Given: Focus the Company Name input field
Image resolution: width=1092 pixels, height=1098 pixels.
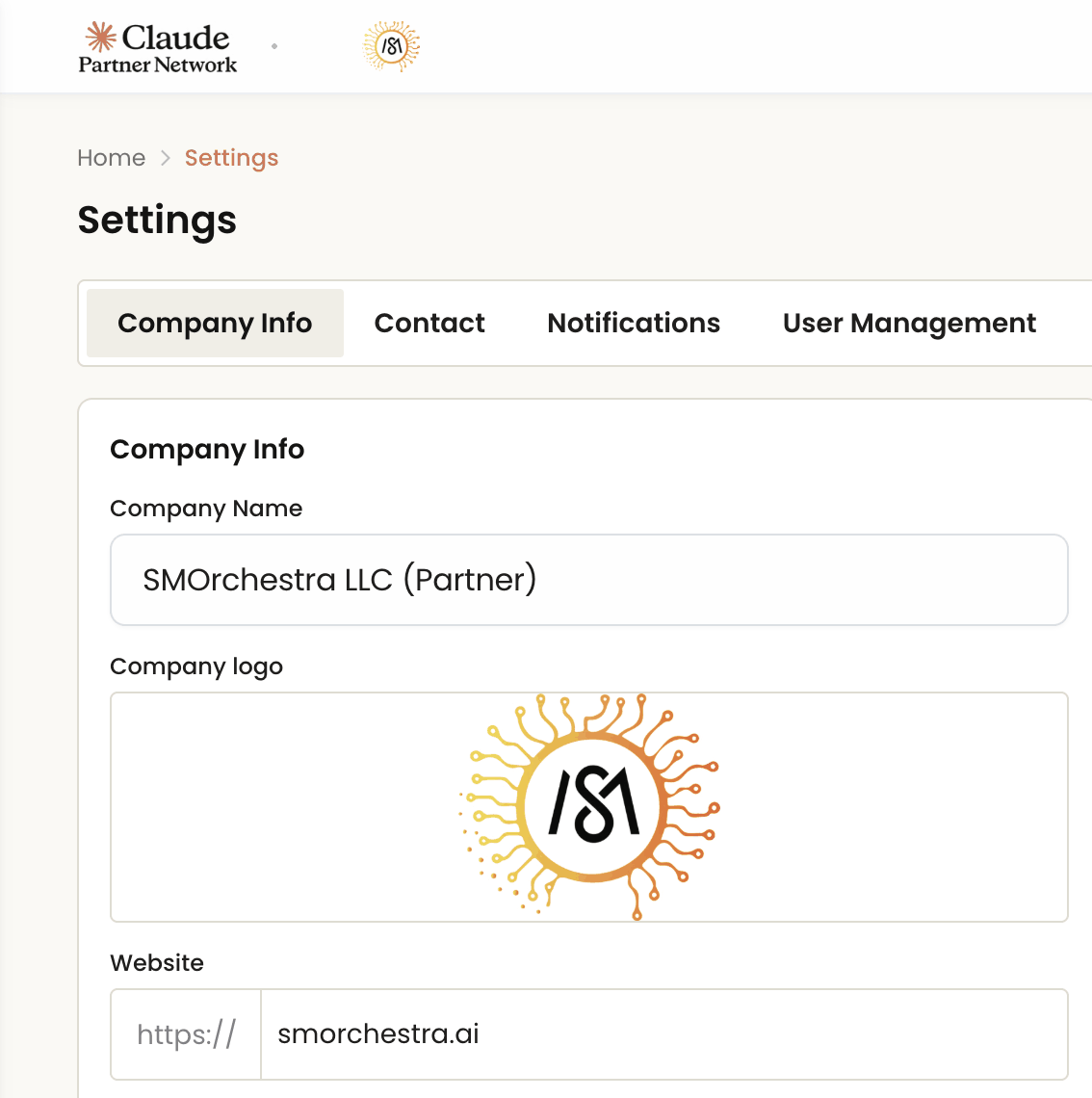Looking at the screenshot, I should coord(588,580).
